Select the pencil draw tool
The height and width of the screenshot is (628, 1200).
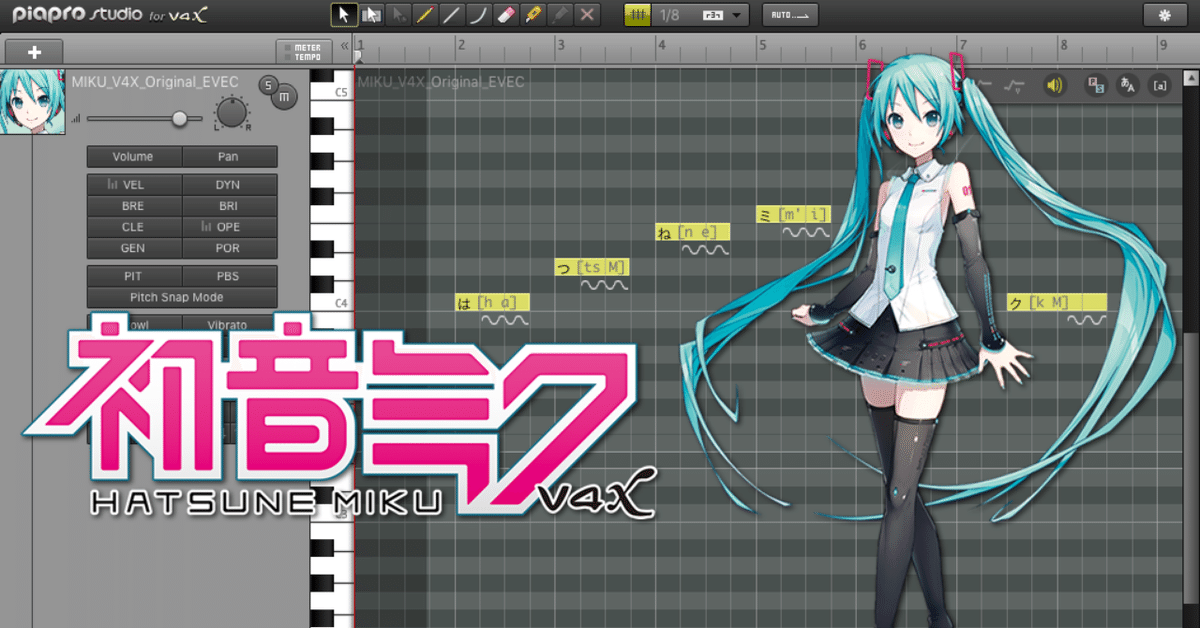(x=425, y=15)
